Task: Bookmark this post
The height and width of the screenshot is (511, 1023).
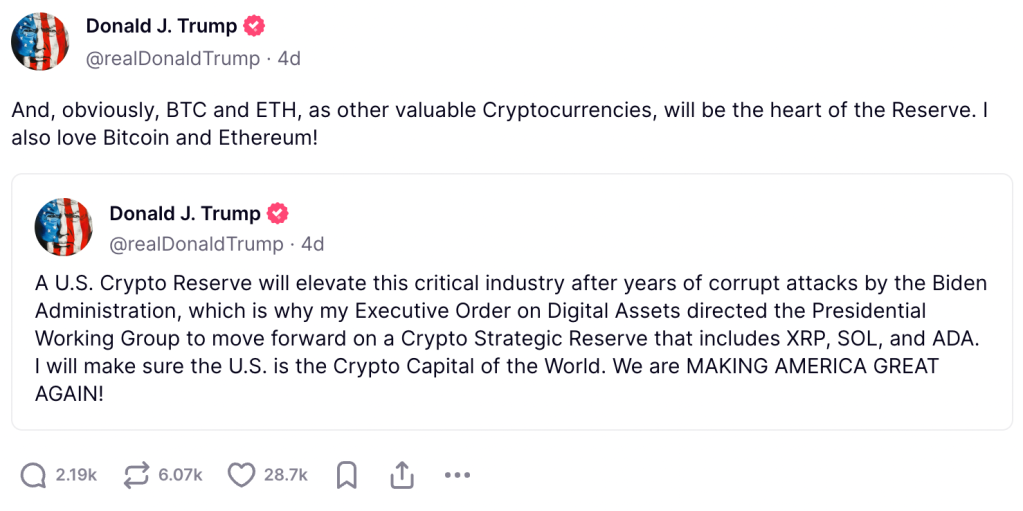Action: click(x=347, y=475)
